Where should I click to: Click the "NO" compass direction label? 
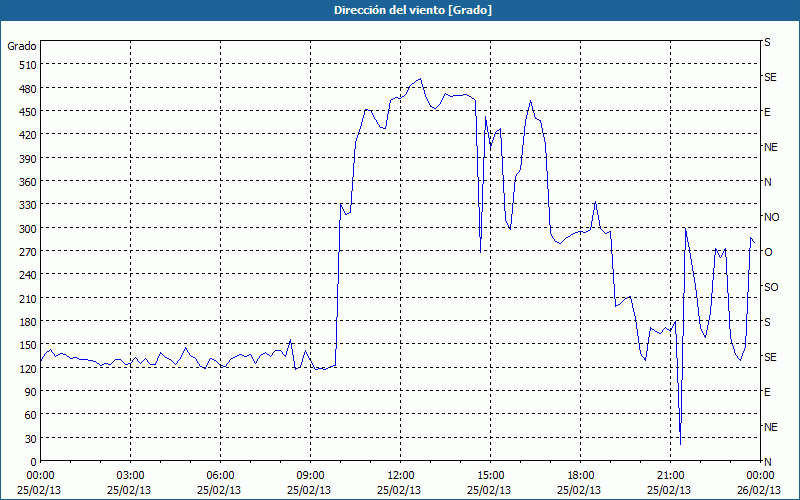click(771, 217)
